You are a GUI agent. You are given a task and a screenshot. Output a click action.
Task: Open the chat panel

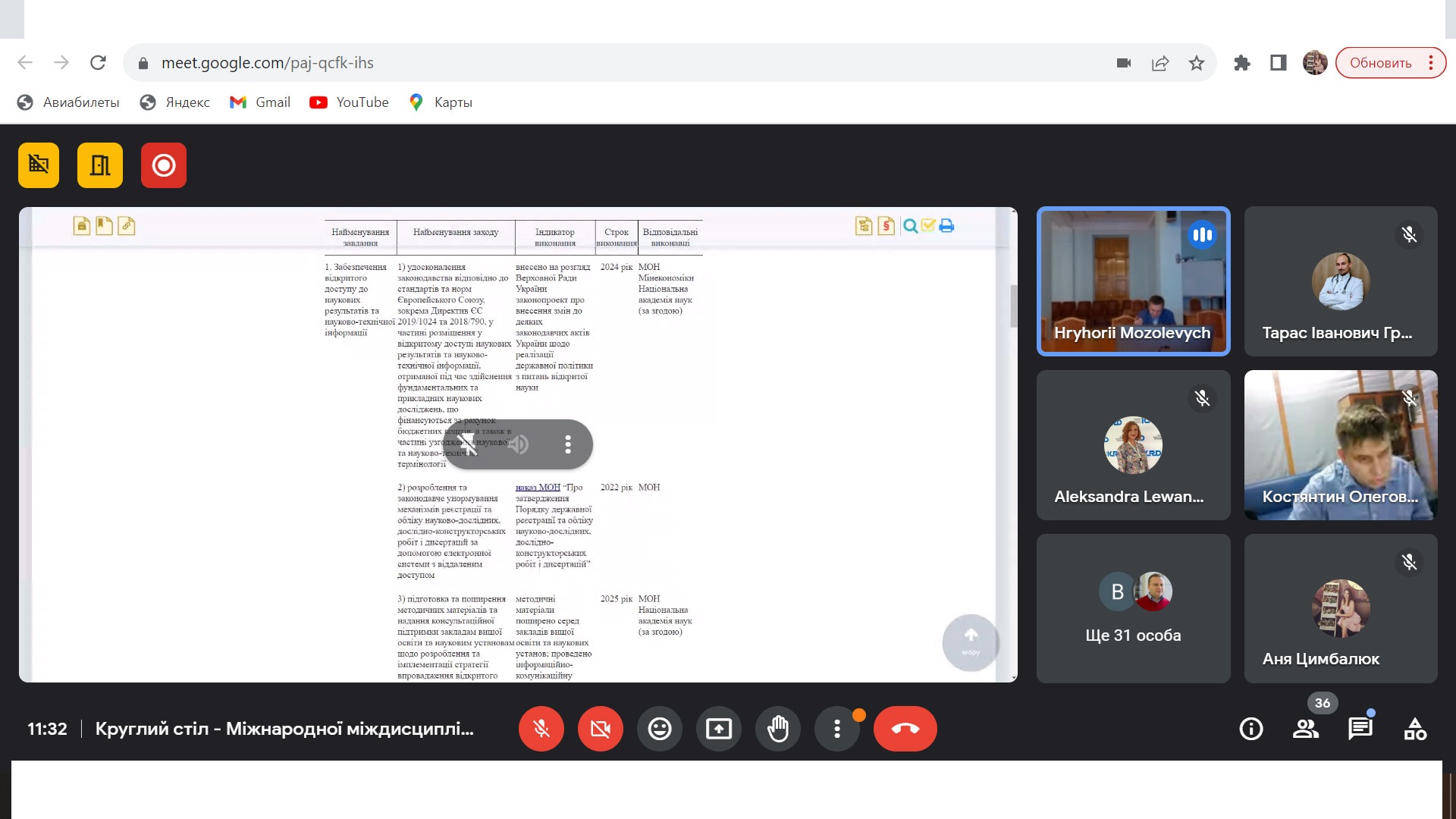[x=1360, y=729]
